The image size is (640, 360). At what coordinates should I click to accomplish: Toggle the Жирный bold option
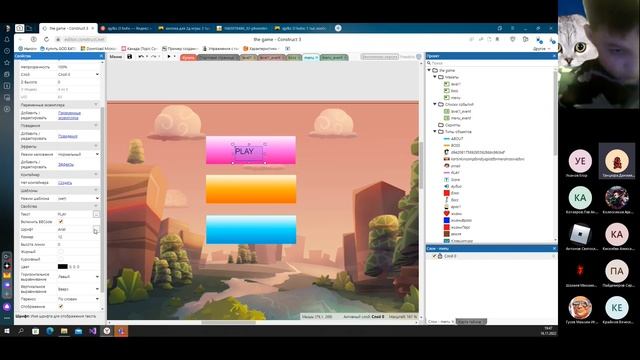[x=61, y=252]
